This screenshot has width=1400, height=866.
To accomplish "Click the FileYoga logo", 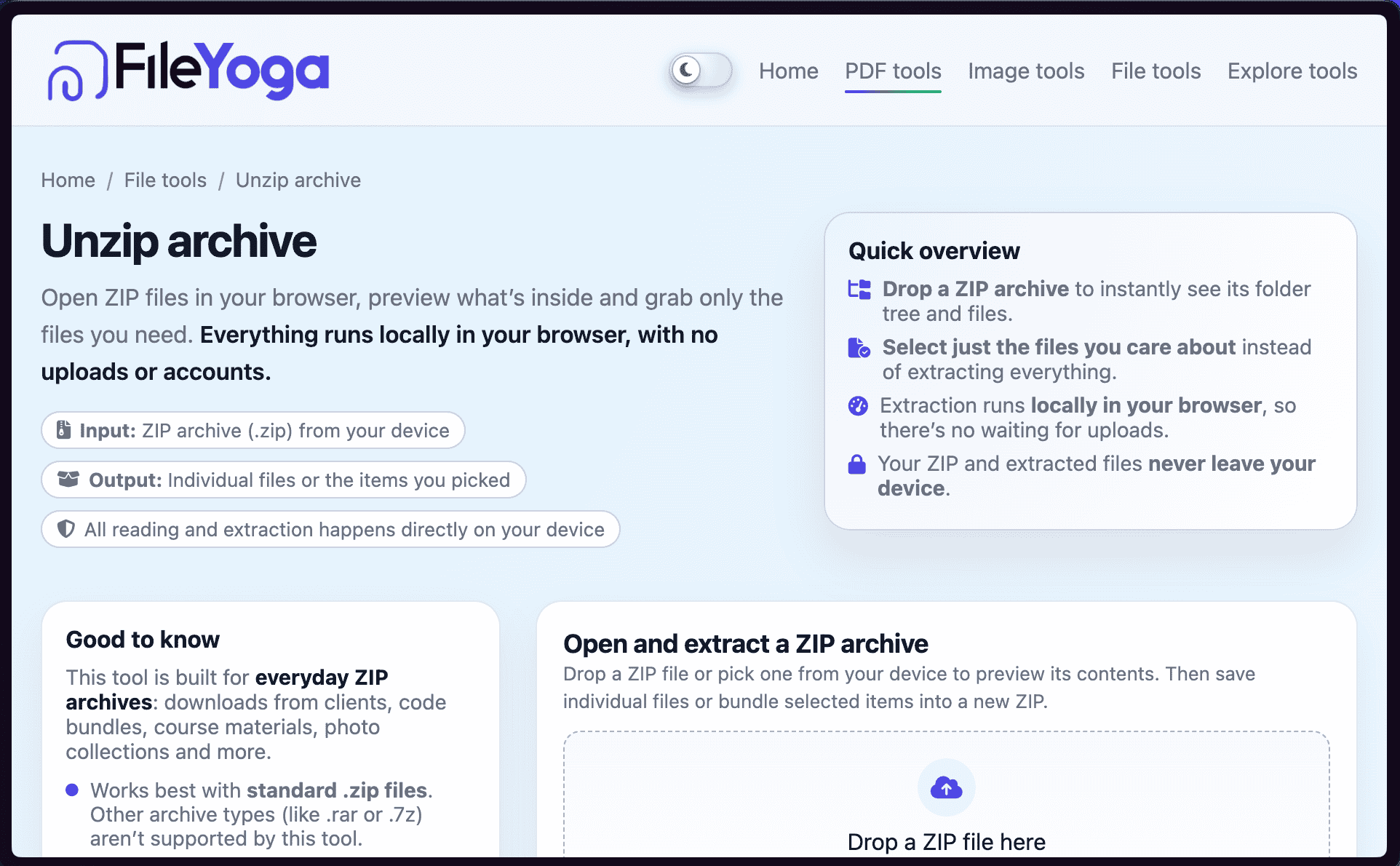I will click(188, 71).
